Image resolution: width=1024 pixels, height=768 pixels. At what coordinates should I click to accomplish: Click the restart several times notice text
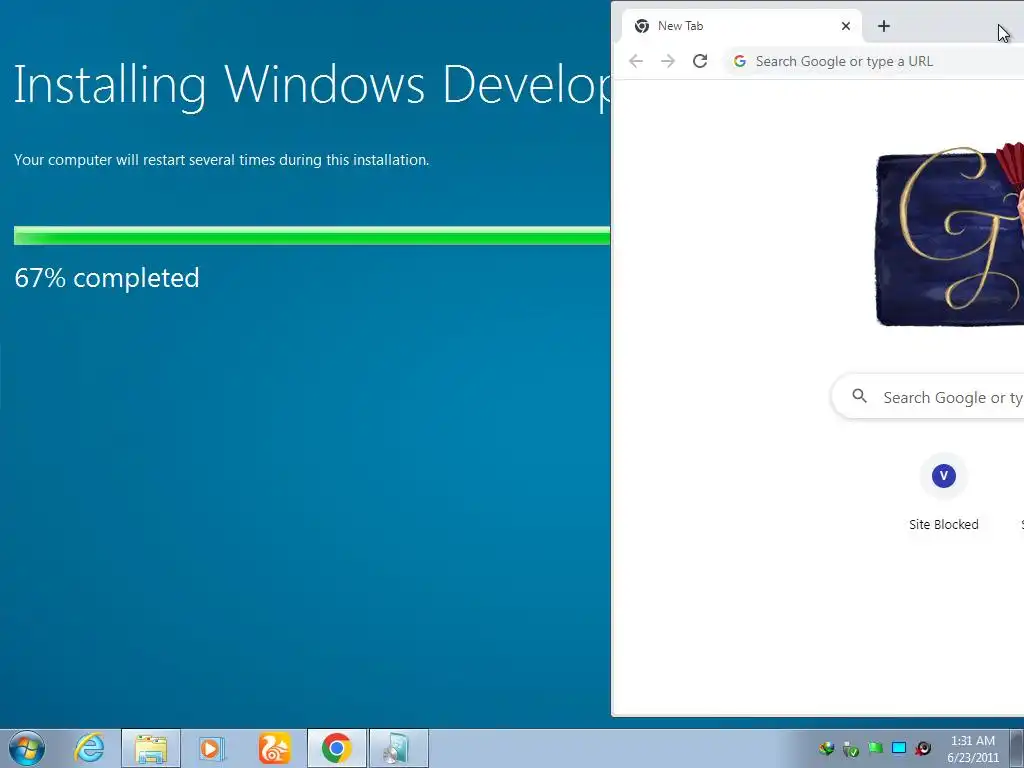pos(221,160)
